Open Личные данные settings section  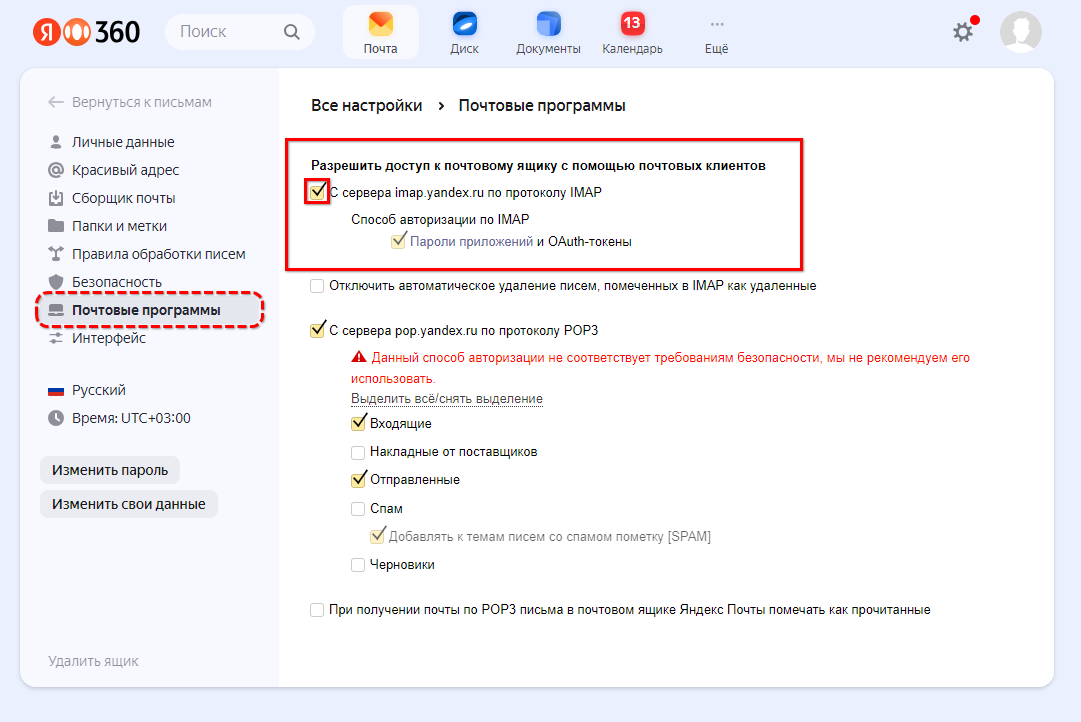pyautogui.click(x=123, y=142)
